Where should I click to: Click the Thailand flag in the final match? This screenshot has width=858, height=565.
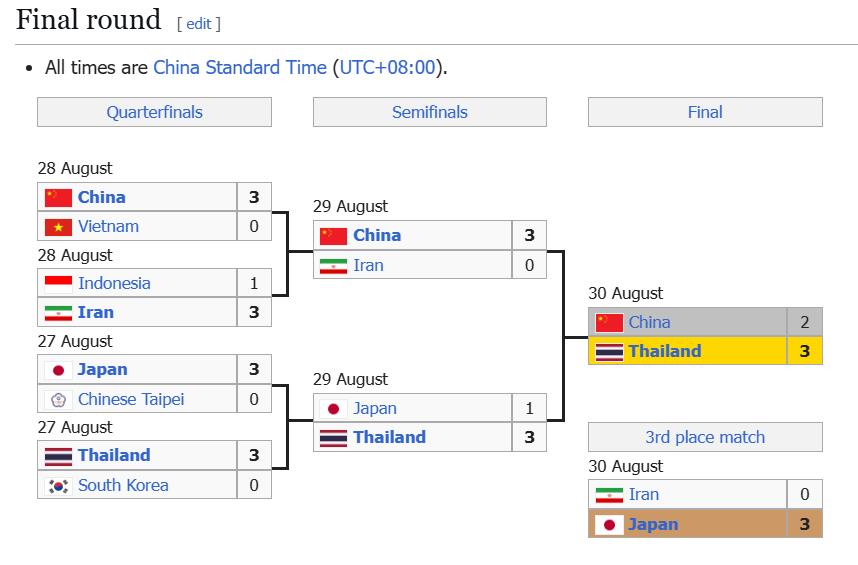coord(609,351)
